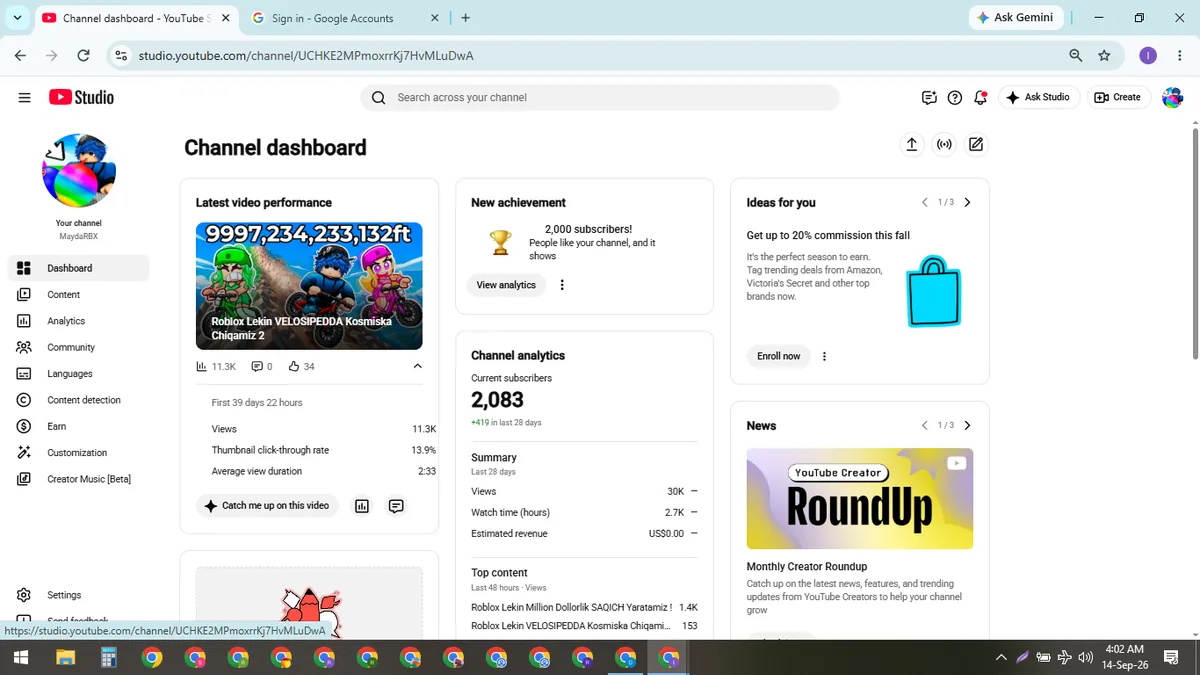Click top content Roblox Lekin VELOSIPEDDA row

tap(584, 626)
